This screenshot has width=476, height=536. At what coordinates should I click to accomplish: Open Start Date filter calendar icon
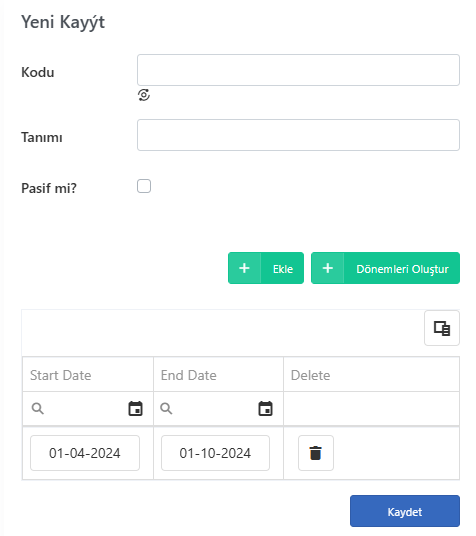[135, 408]
